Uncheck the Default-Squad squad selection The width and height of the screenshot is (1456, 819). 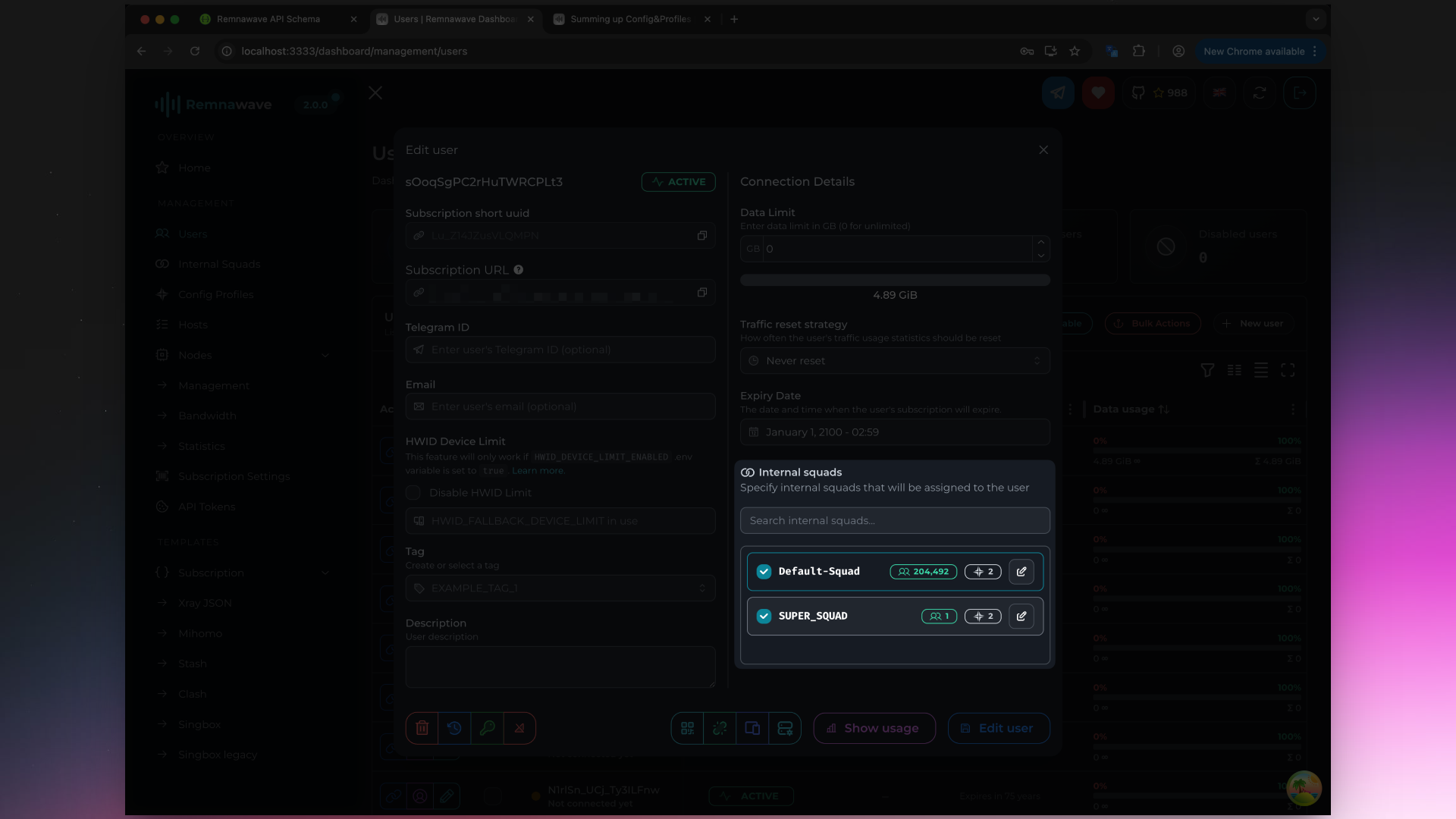[764, 572]
